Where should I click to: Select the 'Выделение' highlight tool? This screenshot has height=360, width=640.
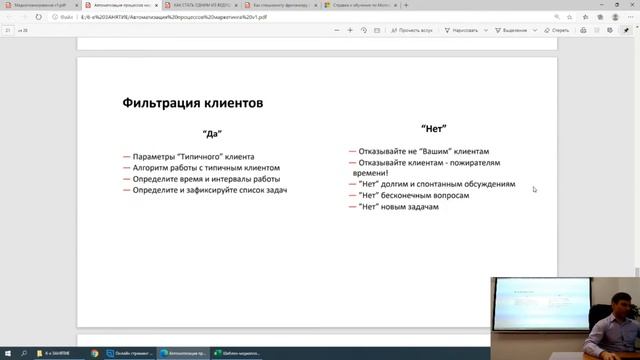pos(511,30)
